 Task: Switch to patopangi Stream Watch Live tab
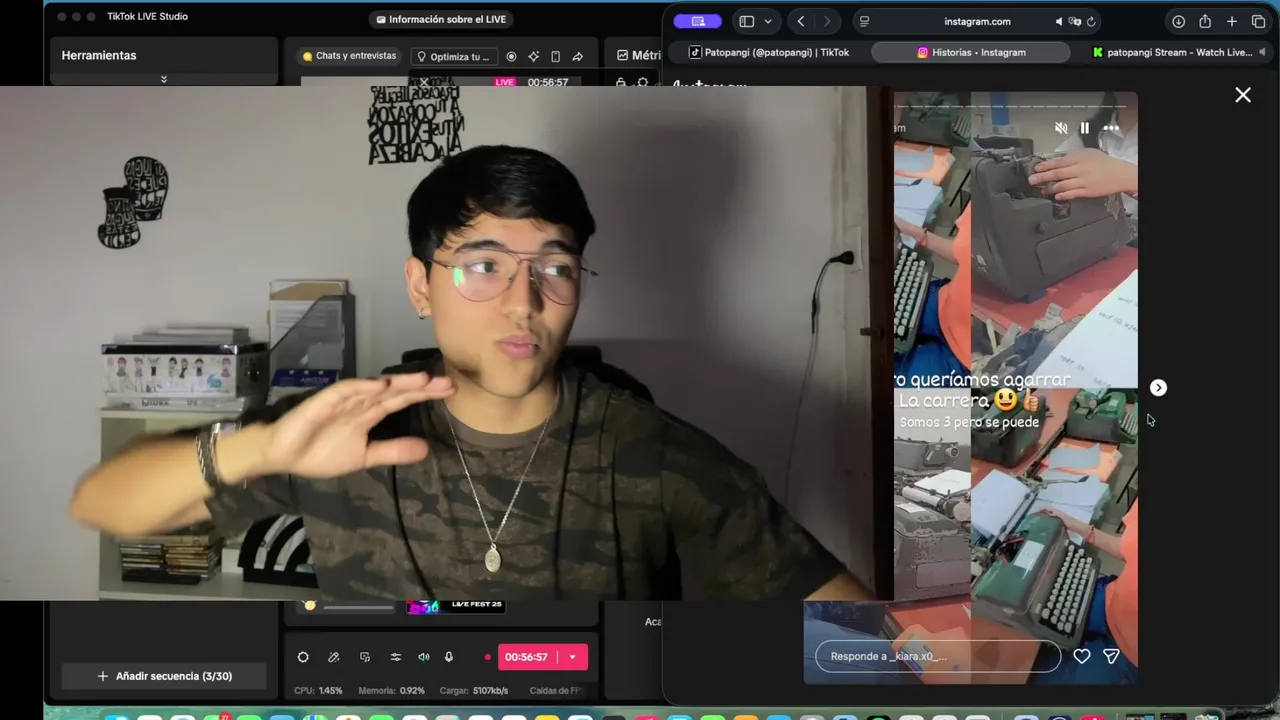[1172, 52]
